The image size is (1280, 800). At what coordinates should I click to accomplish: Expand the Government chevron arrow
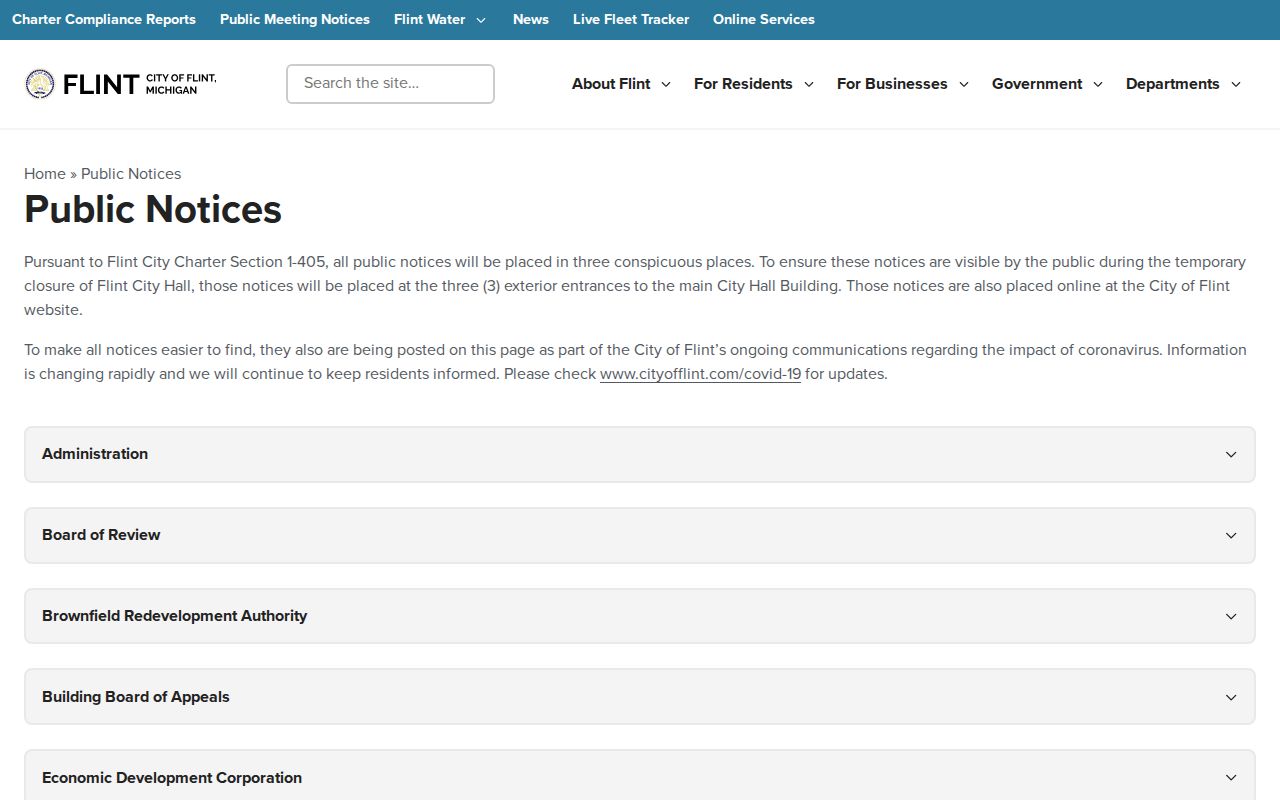coord(1098,84)
